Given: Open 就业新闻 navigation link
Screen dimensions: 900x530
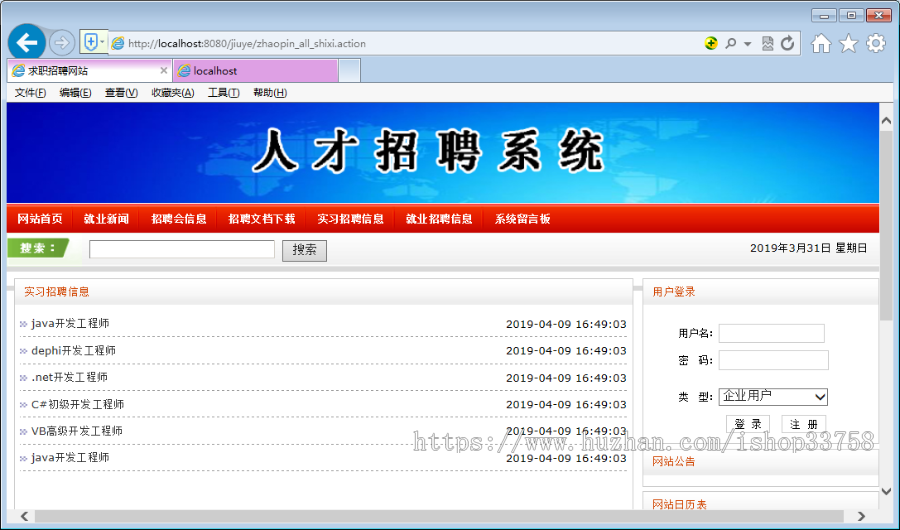Looking at the screenshot, I should point(106,219).
